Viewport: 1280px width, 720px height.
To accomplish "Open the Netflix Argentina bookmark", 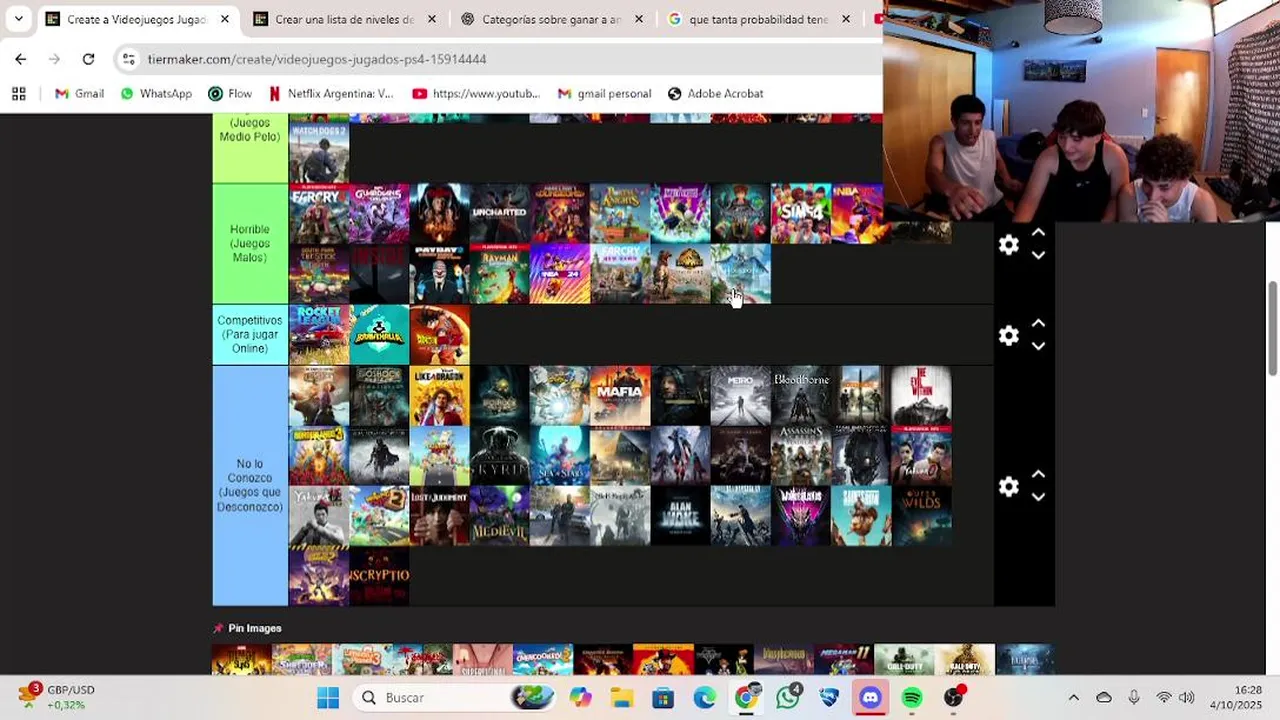I will pos(331,93).
